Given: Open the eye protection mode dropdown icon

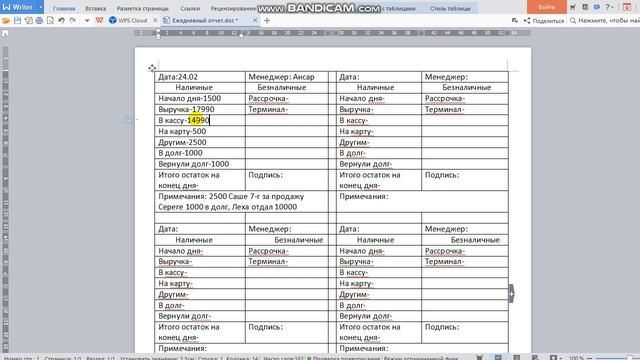Looking at the screenshot, I should pyautogui.click(x=555, y=358).
